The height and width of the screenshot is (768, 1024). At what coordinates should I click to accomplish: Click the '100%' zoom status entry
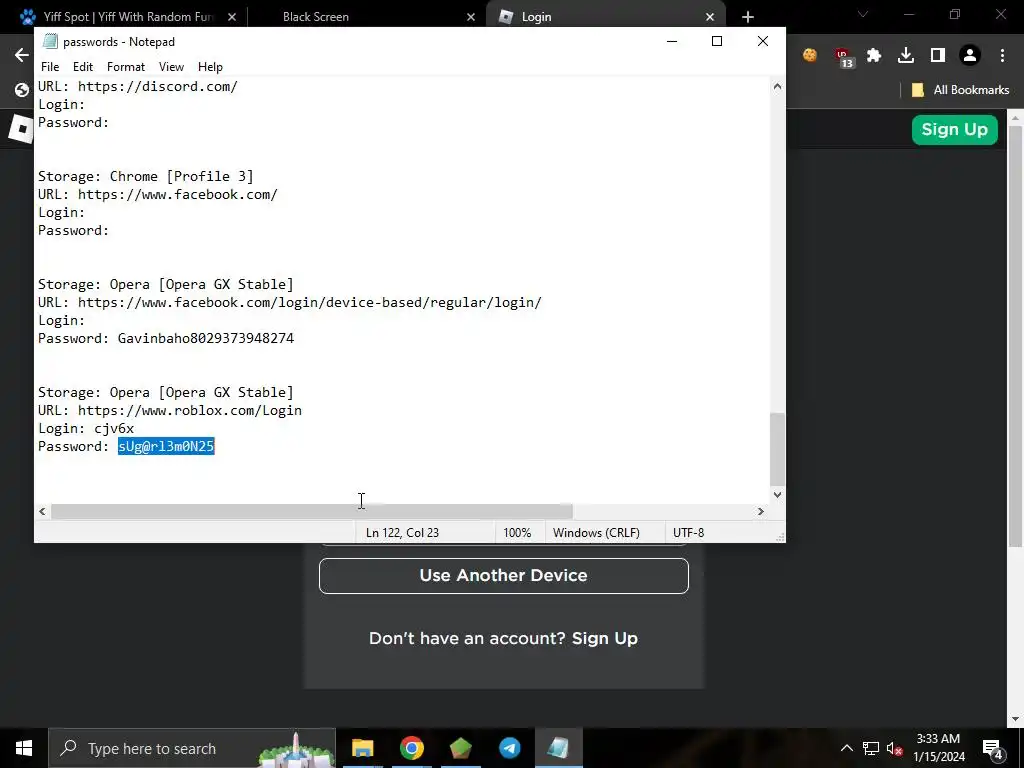coord(517,532)
